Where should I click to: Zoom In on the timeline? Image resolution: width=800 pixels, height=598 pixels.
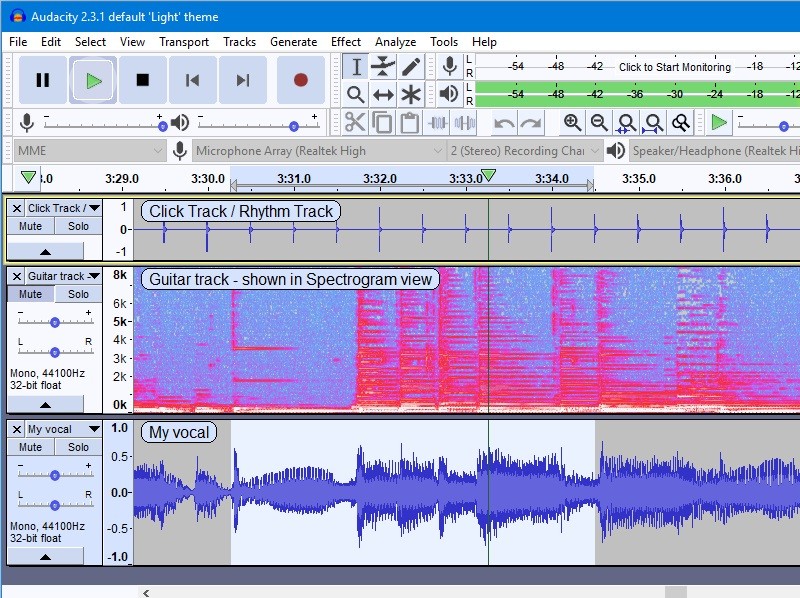pos(572,123)
